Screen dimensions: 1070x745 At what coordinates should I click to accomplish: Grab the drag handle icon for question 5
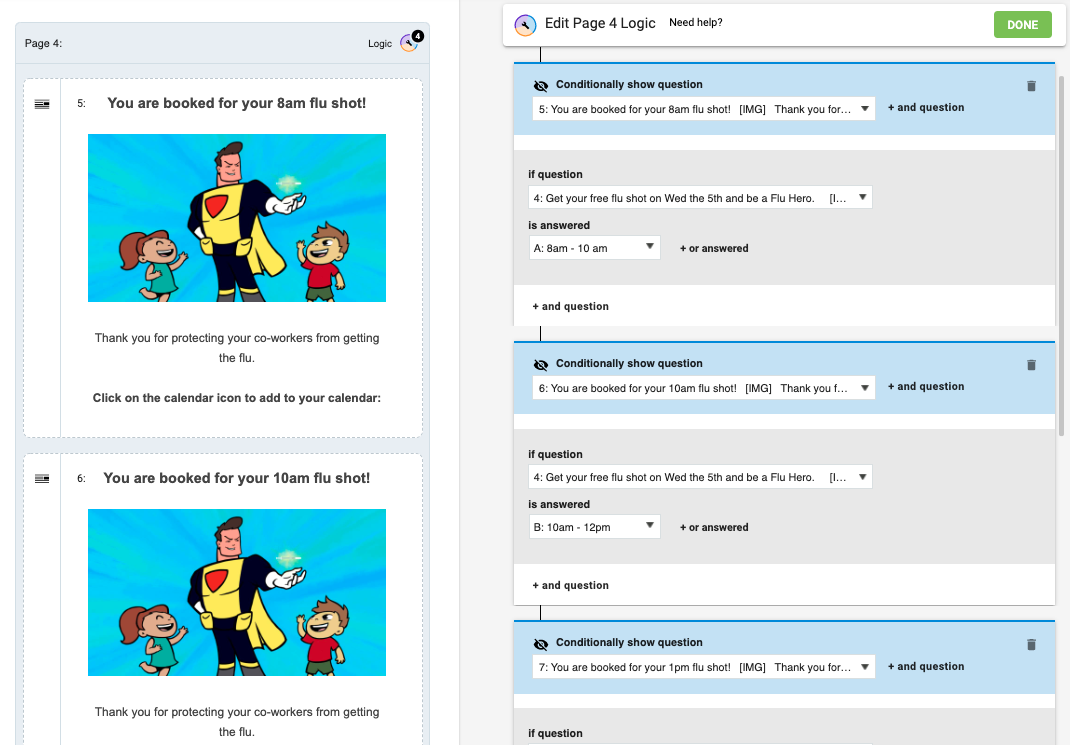(x=42, y=104)
